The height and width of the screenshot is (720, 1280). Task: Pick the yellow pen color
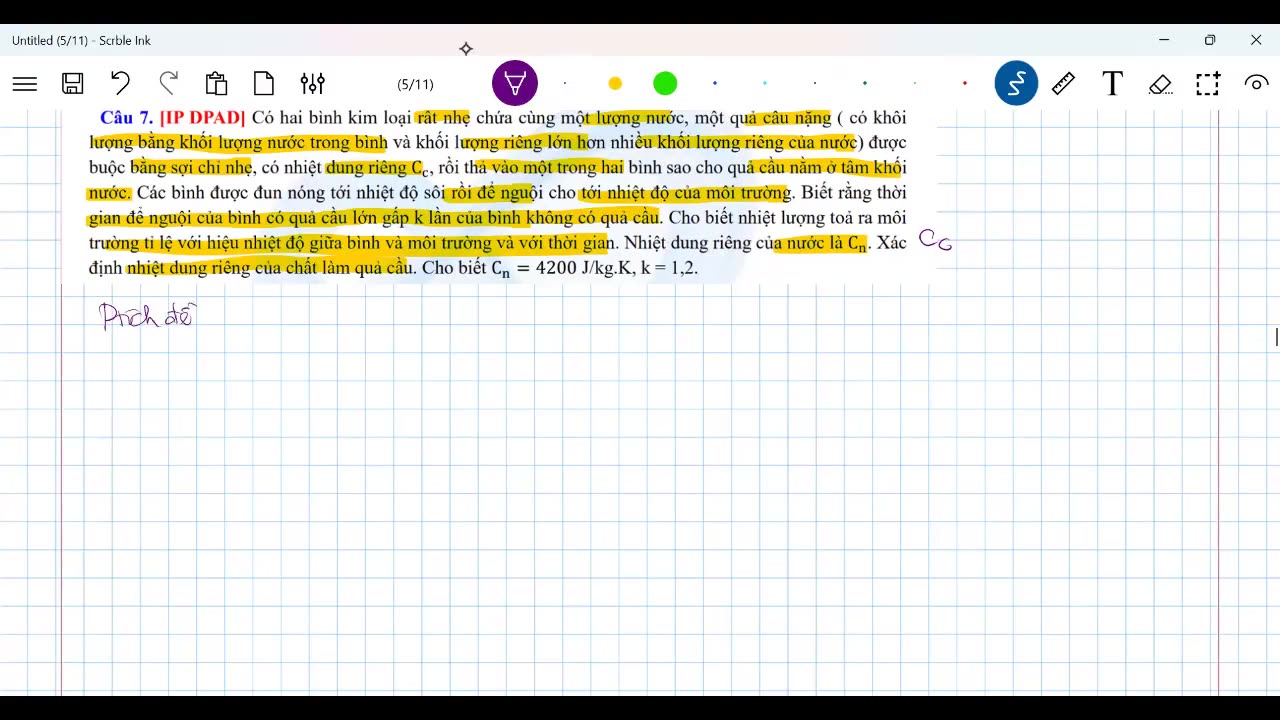pos(615,84)
